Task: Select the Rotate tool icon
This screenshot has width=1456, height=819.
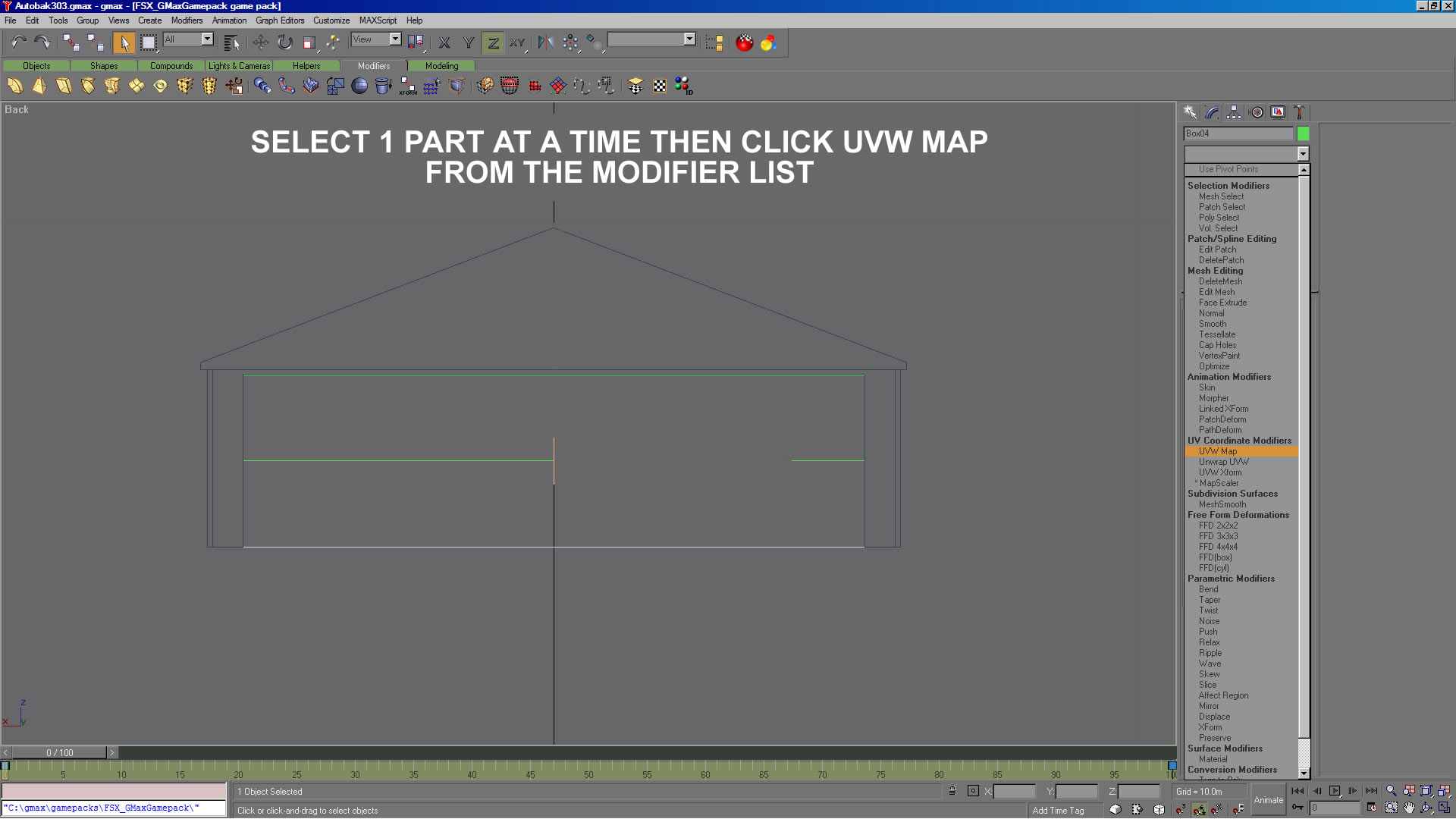Action: [x=284, y=42]
